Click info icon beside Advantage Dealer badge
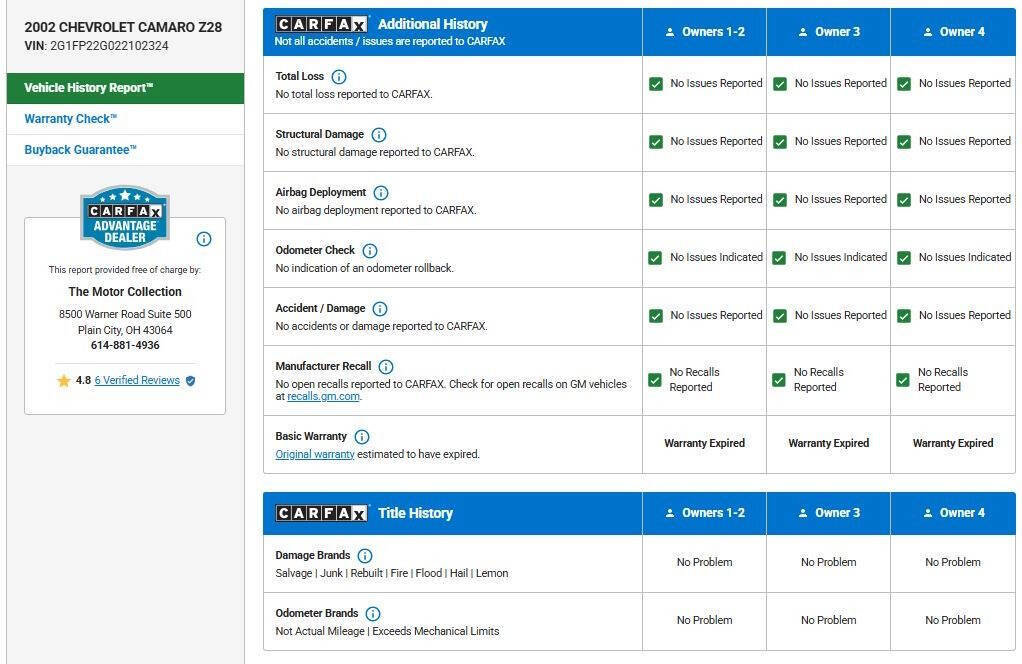The image size is (1022, 664). point(204,239)
